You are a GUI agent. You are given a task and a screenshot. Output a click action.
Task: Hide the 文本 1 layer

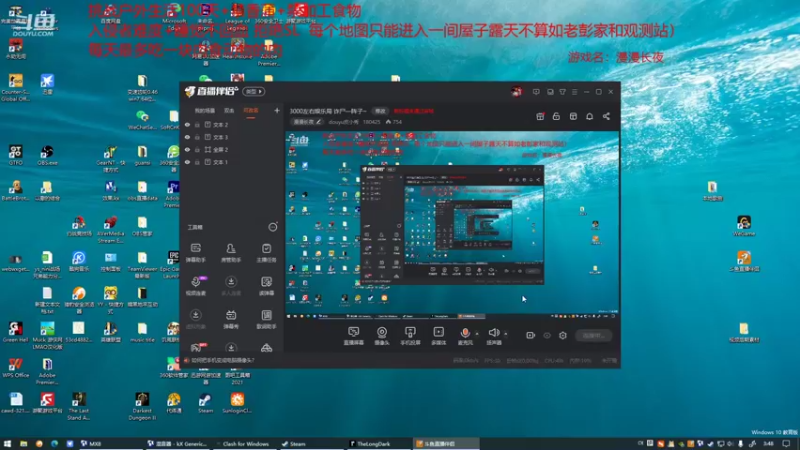187,162
